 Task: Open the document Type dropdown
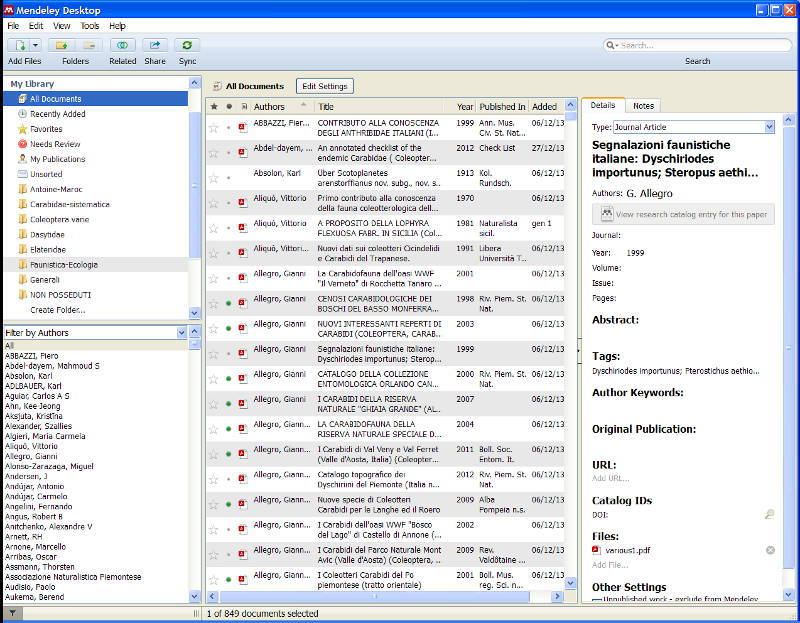tap(769, 127)
